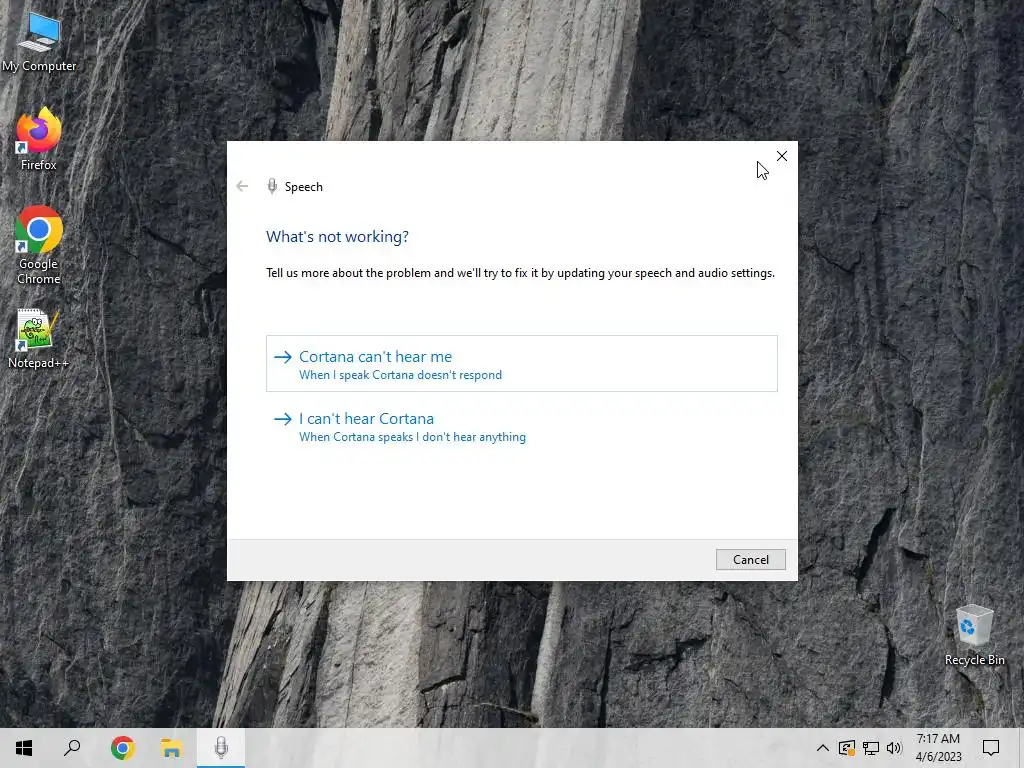Click the Speech microphone icon in dialog header
Screen dimensions: 1024x768
[272, 187]
